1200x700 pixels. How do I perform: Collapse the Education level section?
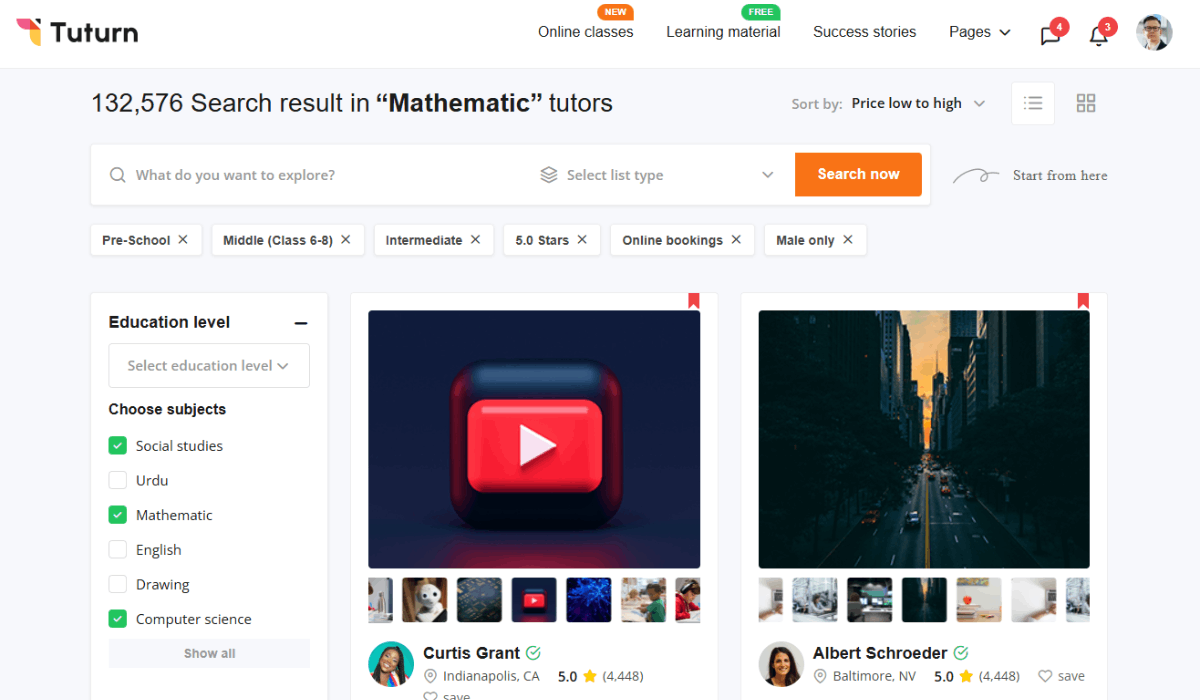point(301,323)
